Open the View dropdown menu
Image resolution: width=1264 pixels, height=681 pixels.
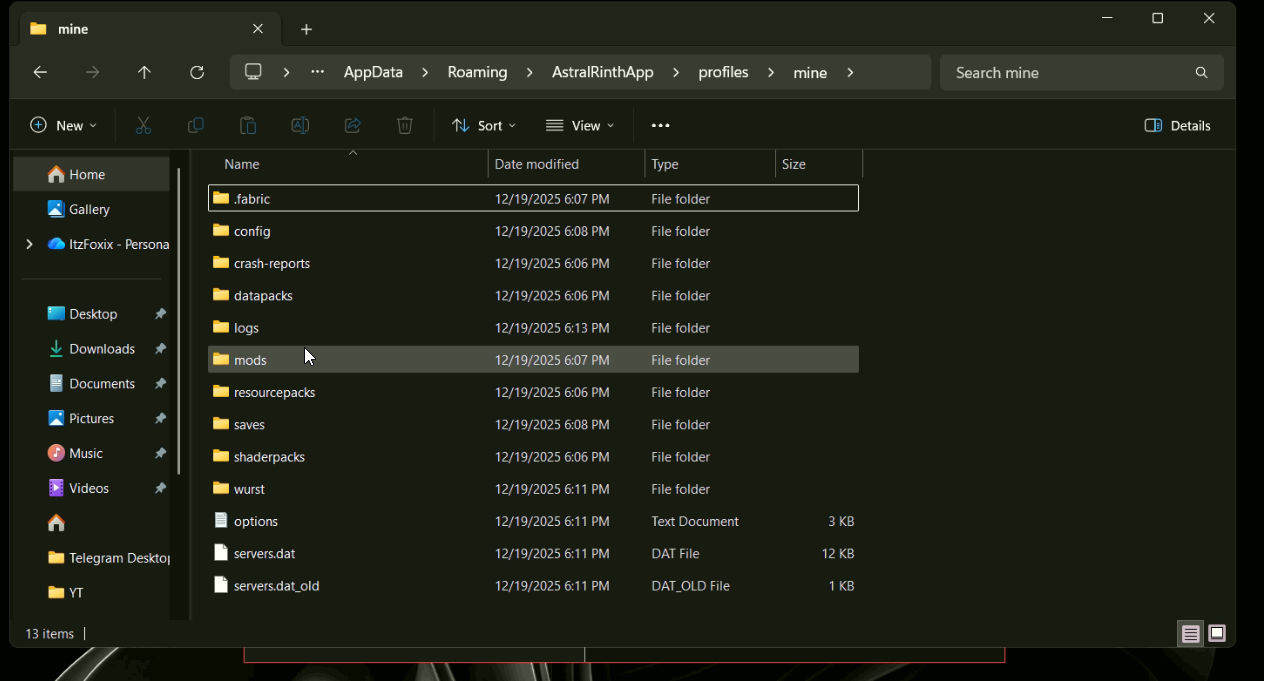click(580, 125)
